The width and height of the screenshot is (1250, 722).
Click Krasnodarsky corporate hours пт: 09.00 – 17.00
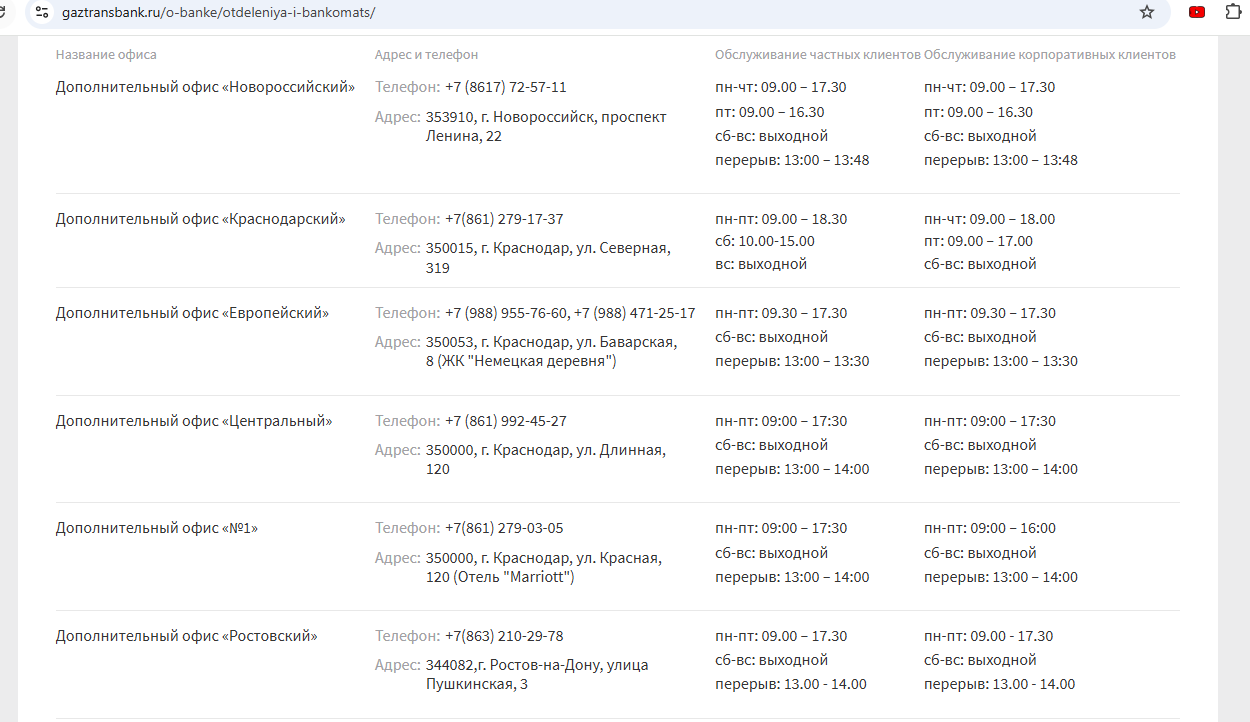(x=978, y=241)
